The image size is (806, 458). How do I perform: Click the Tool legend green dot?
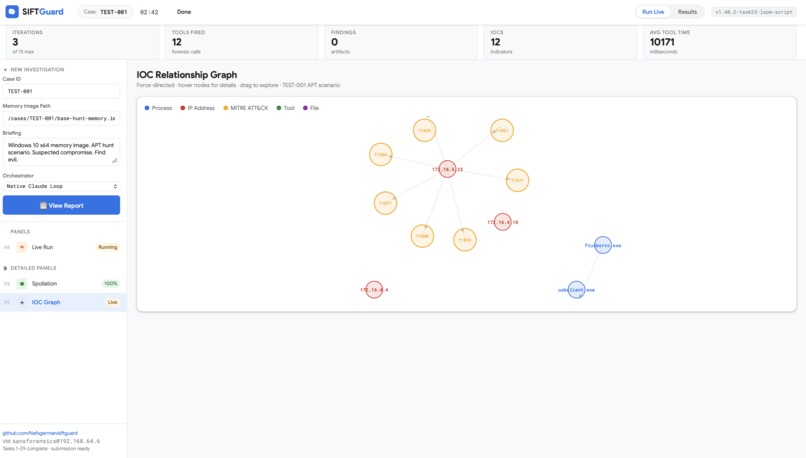click(x=279, y=108)
